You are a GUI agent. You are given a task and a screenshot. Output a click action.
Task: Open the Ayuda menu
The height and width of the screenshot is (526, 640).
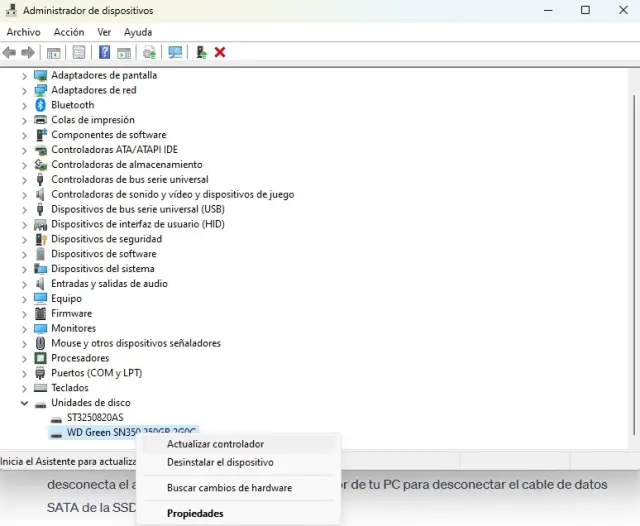pos(138,32)
